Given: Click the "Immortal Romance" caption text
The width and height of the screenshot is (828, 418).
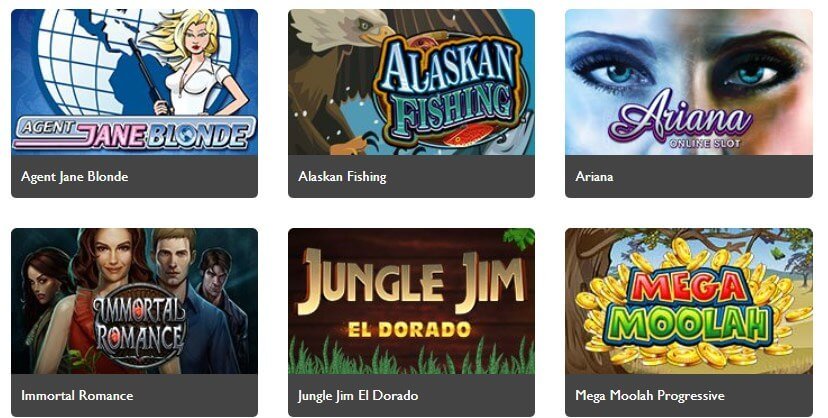Looking at the screenshot, I should point(77,395).
